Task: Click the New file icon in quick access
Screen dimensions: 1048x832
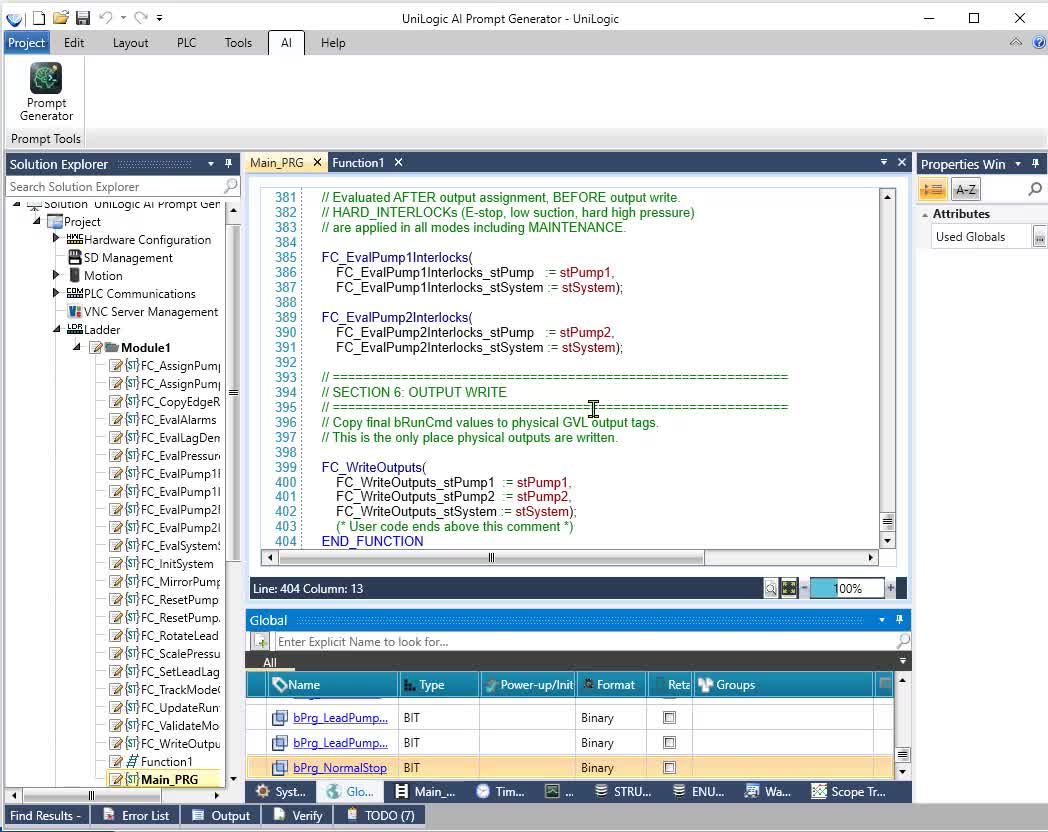Action: click(x=39, y=18)
